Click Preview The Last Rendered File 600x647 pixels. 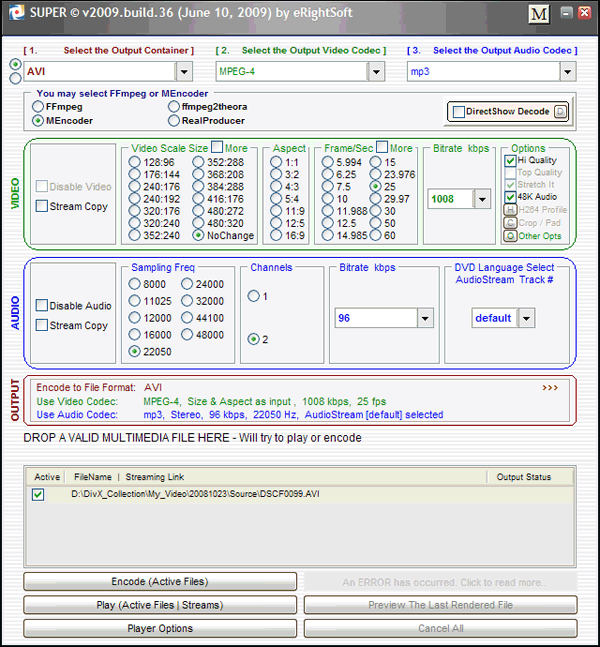(x=441, y=605)
